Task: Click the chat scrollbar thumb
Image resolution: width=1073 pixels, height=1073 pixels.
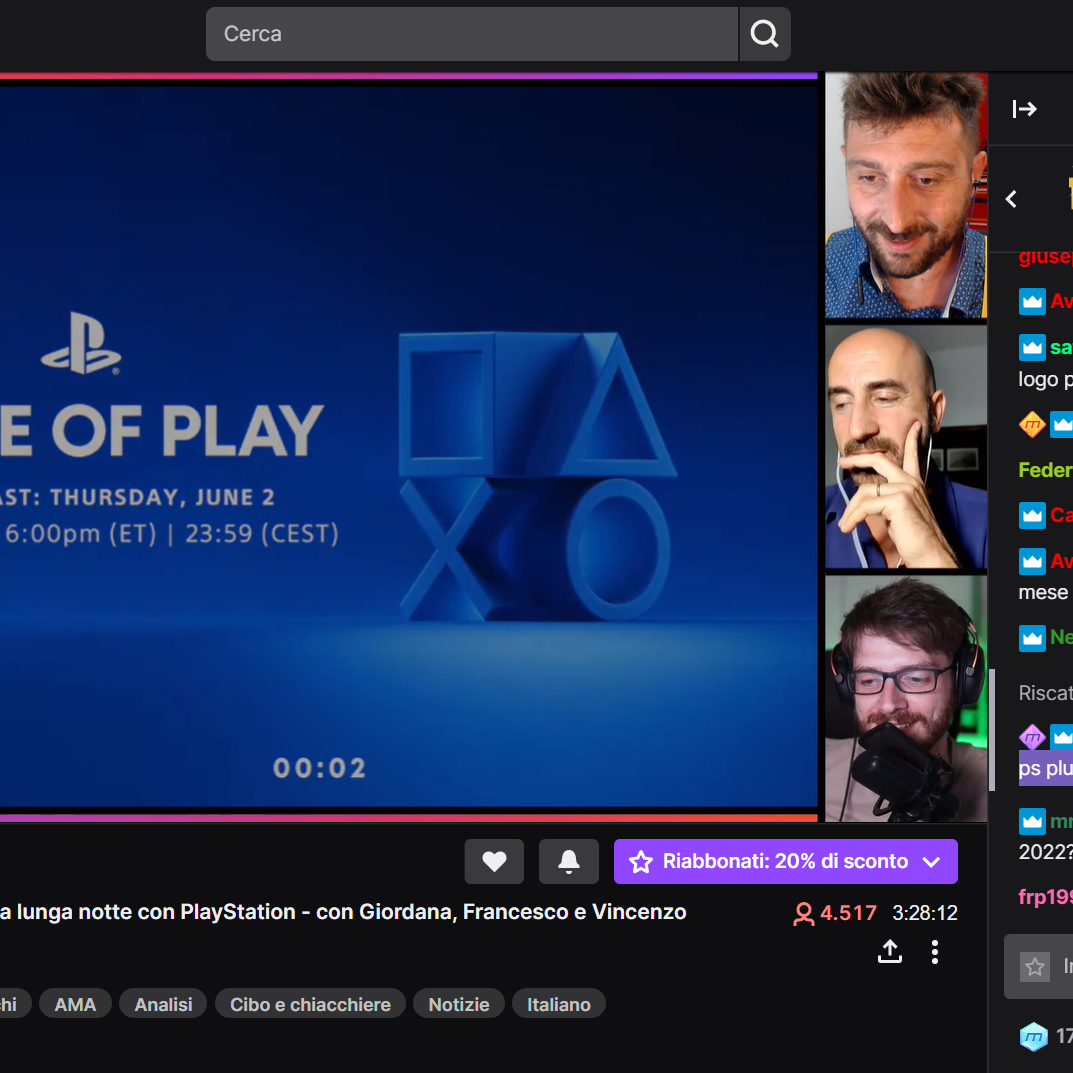Action: tap(992, 730)
